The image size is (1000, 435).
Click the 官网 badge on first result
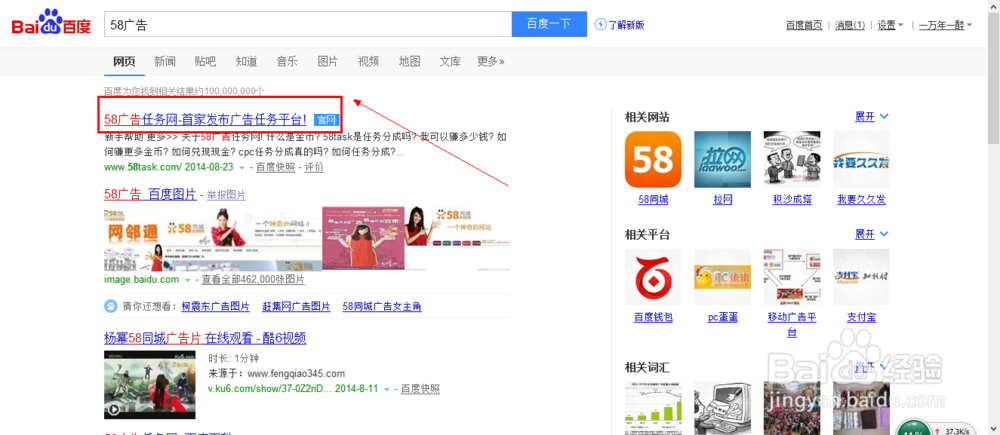(326, 120)
